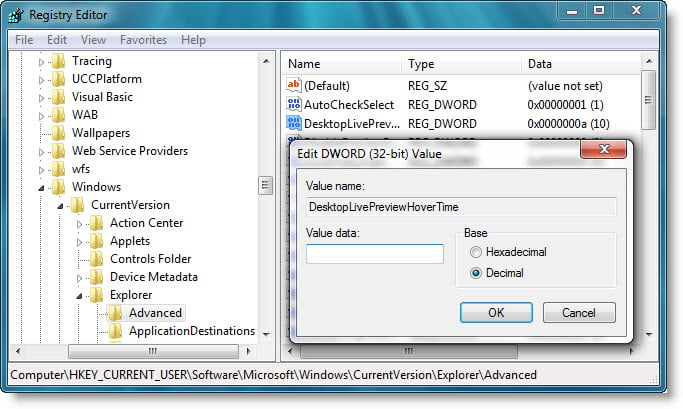The width and height of the screenshot is (683, 409).
Task: Select the Action Center folder icon
Action: [96, 223]
